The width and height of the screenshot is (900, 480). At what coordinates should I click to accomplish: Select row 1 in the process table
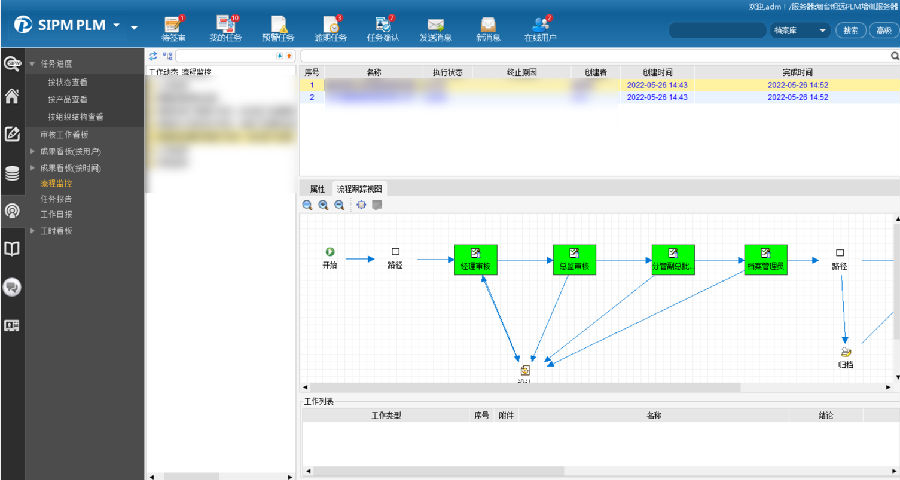click(600, 85)
